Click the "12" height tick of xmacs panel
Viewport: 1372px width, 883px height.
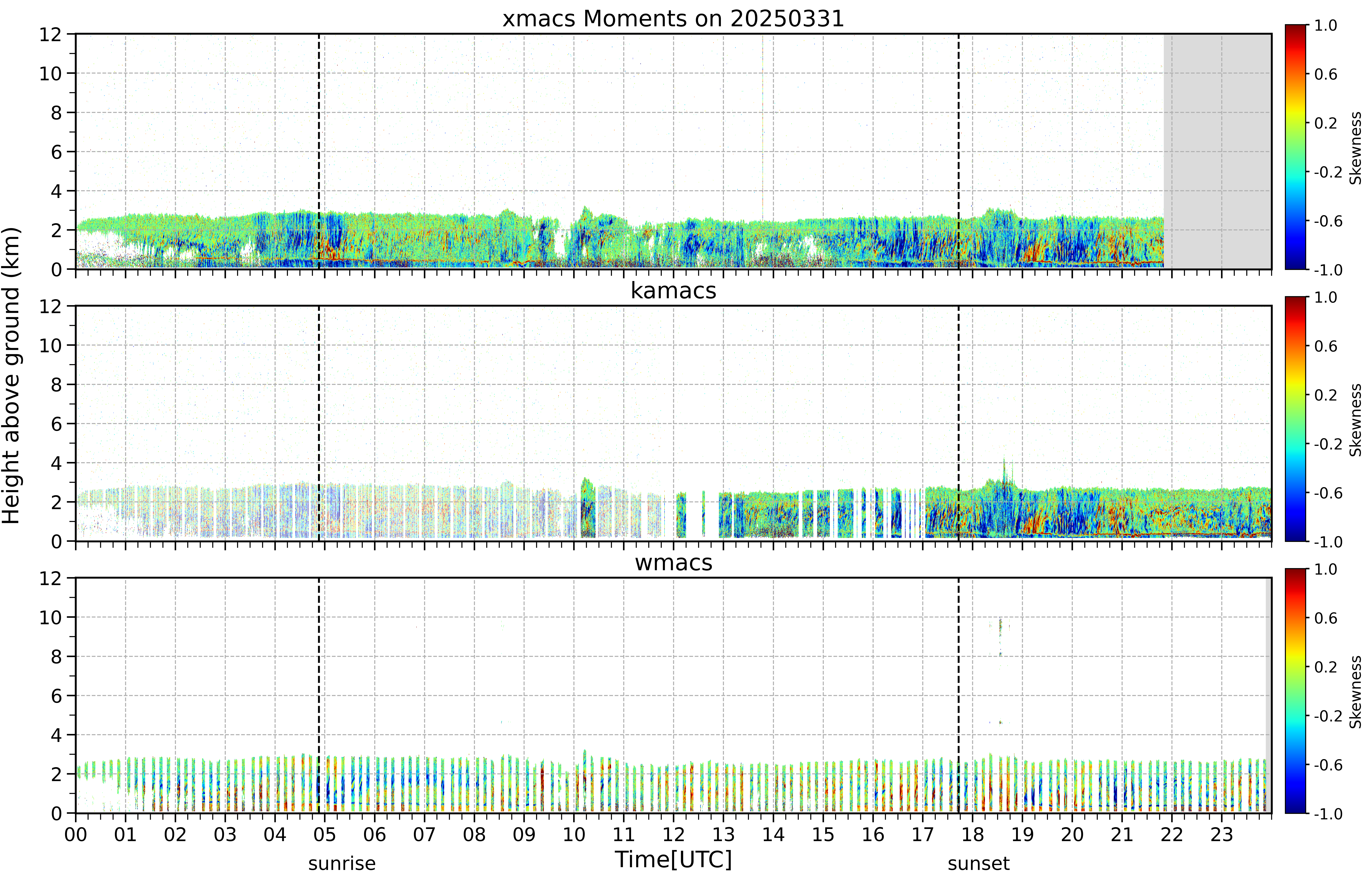point(50,34)
